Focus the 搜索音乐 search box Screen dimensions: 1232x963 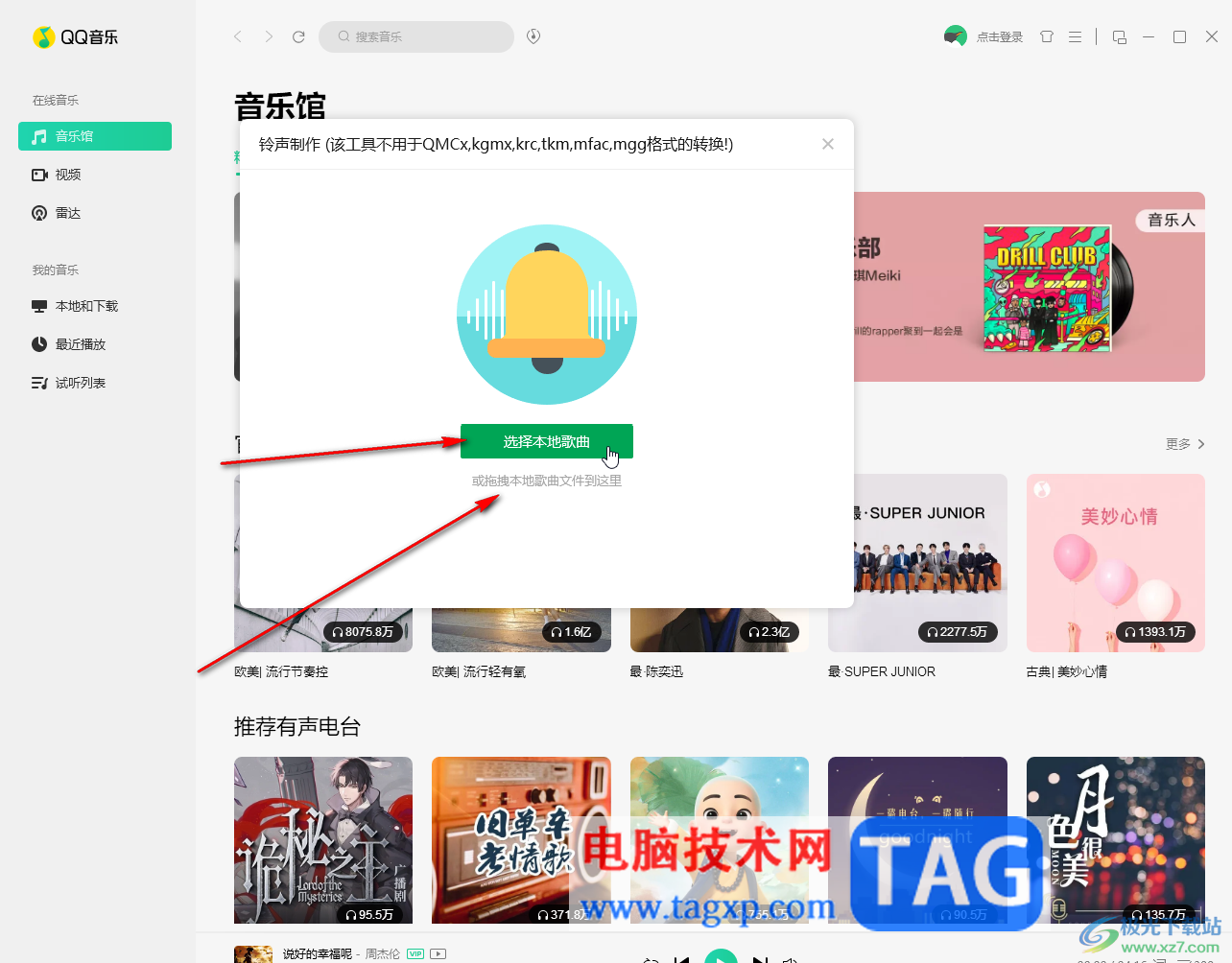(x=416, y=36)
